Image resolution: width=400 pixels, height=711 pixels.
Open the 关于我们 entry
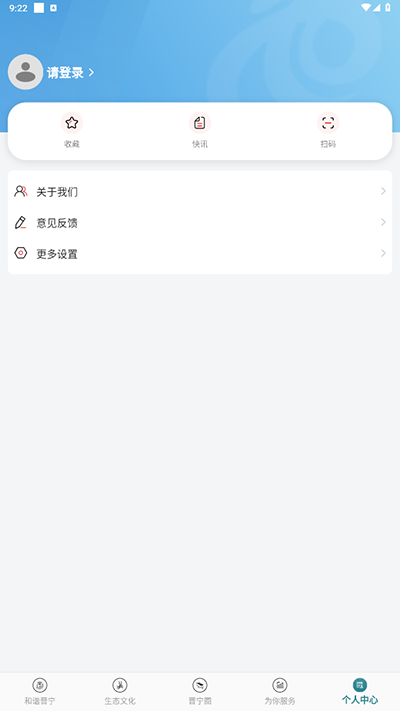coord(200,191)
